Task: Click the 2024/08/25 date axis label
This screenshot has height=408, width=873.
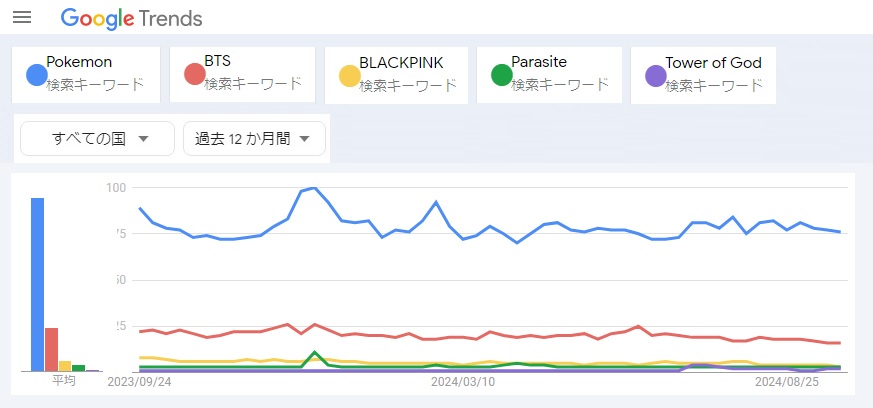Action: [787, 381]
